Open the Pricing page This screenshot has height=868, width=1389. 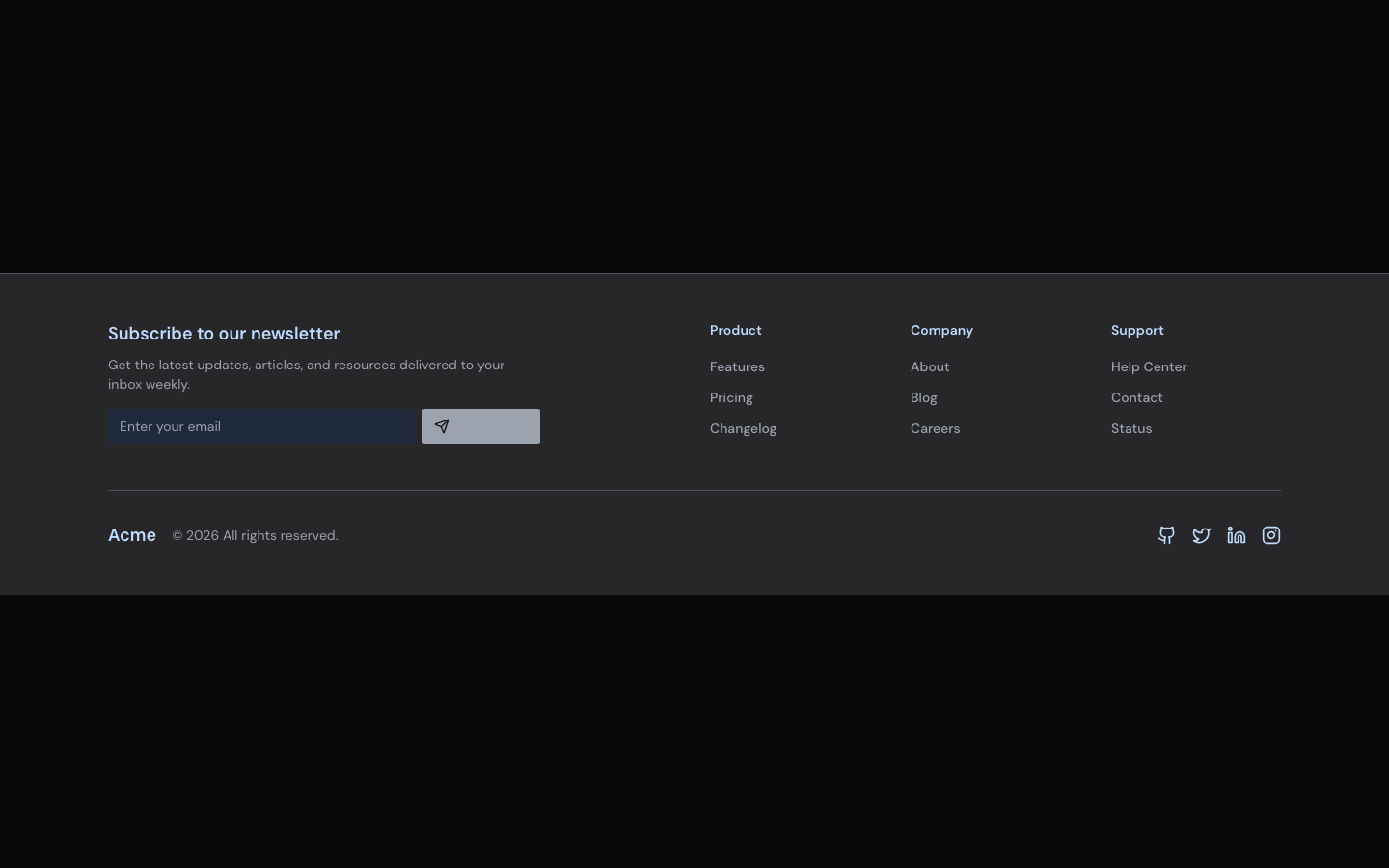point(731,397)
